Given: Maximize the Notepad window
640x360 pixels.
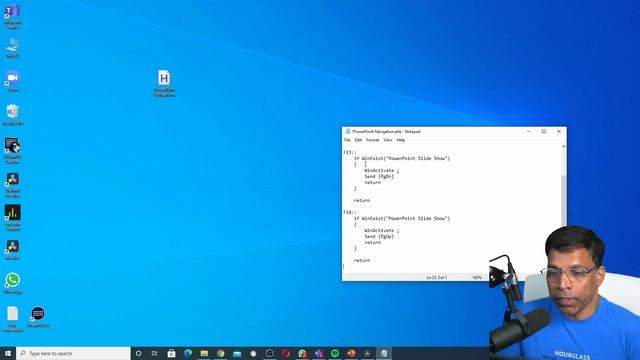Looking at the screenshot, I should [x=544, y=131].
